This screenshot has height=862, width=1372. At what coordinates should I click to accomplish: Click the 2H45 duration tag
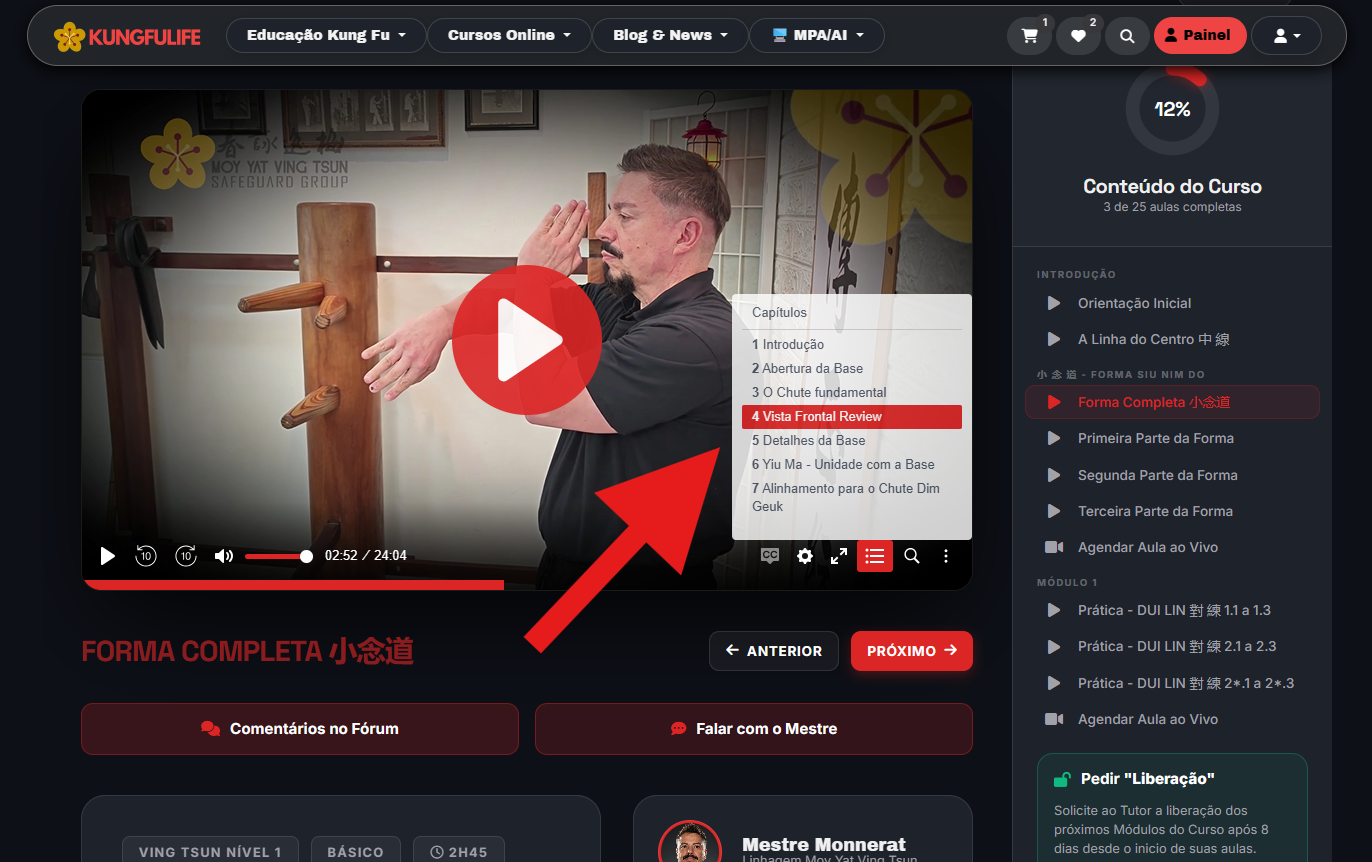[x=459, y=852]
